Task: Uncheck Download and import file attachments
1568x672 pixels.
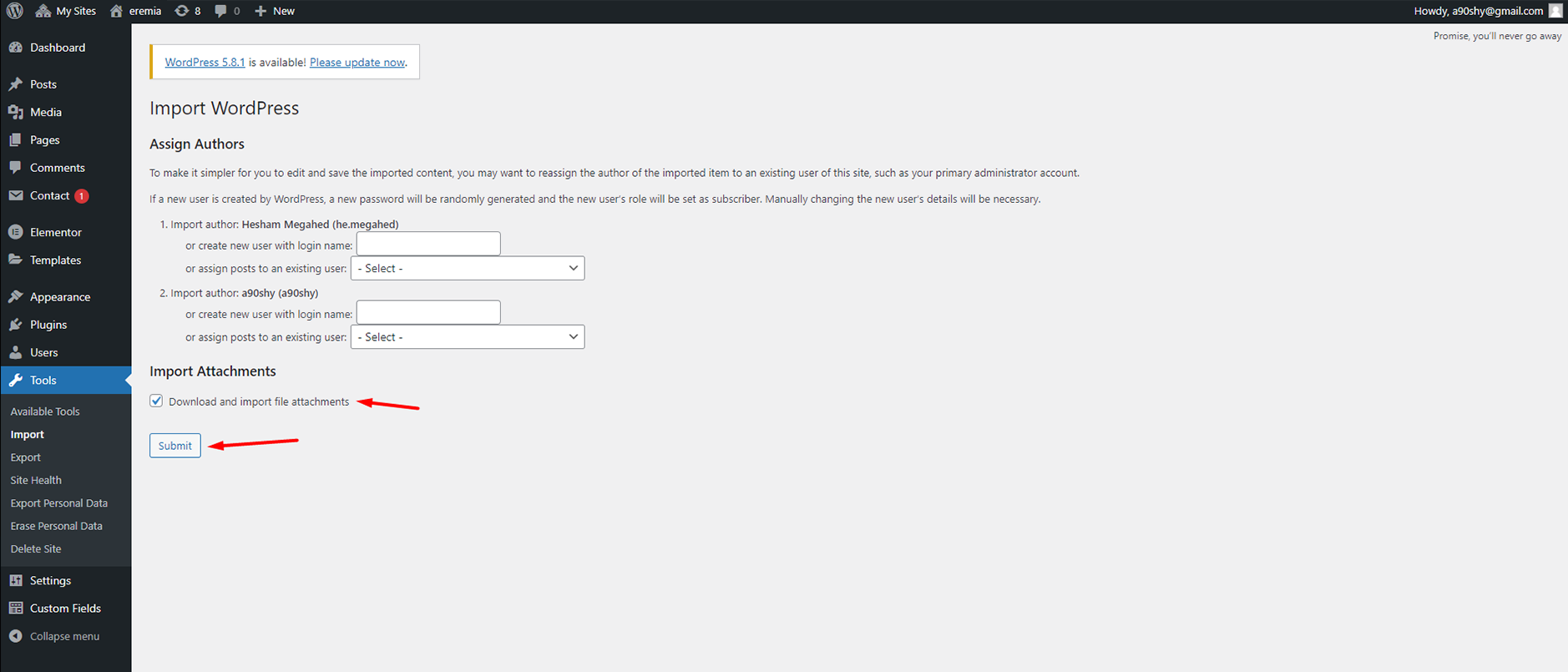Action: coord(156,401)
